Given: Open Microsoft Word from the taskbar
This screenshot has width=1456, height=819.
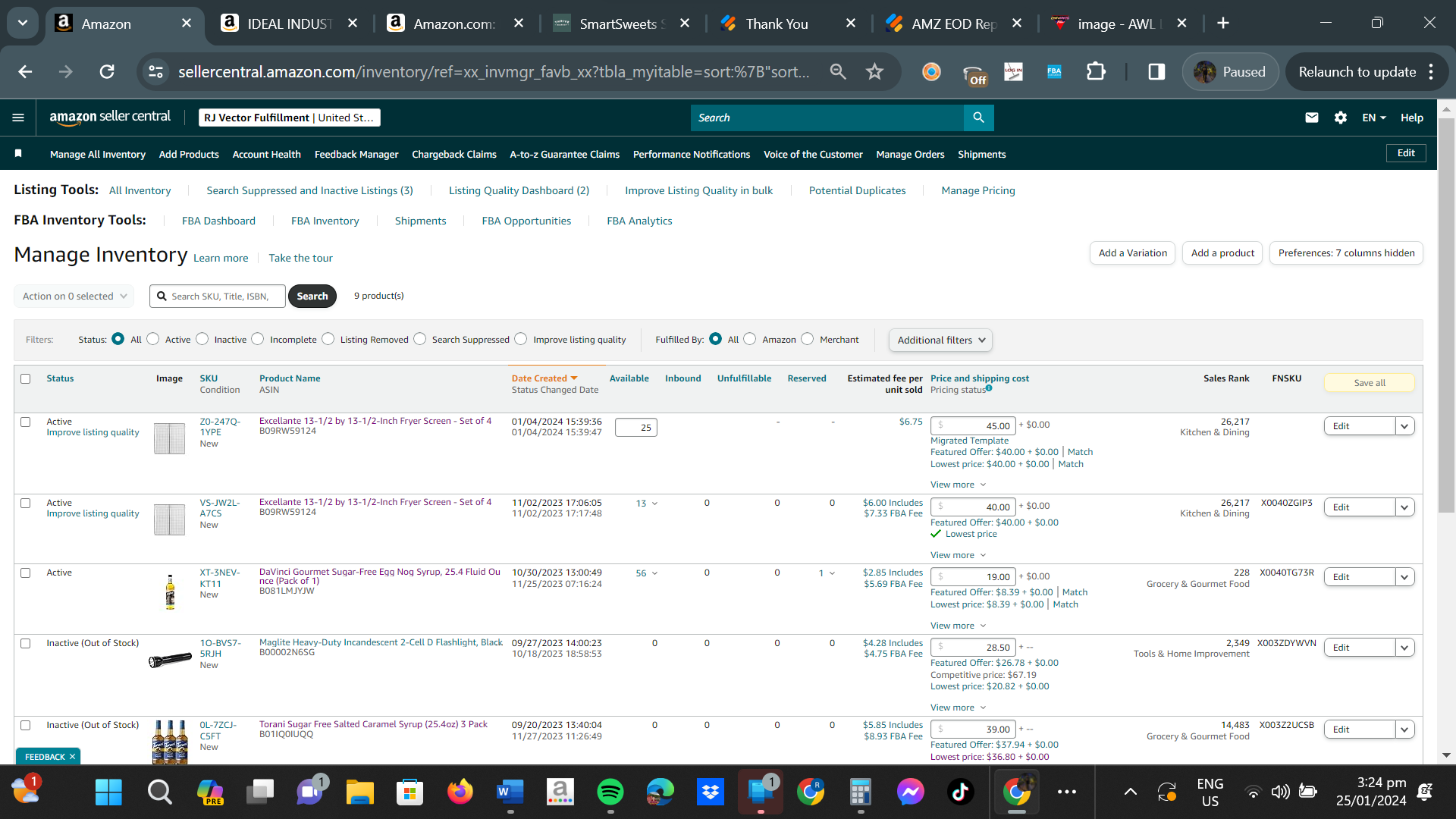Looking at the screenshot, I should click(x=510, y=792).
